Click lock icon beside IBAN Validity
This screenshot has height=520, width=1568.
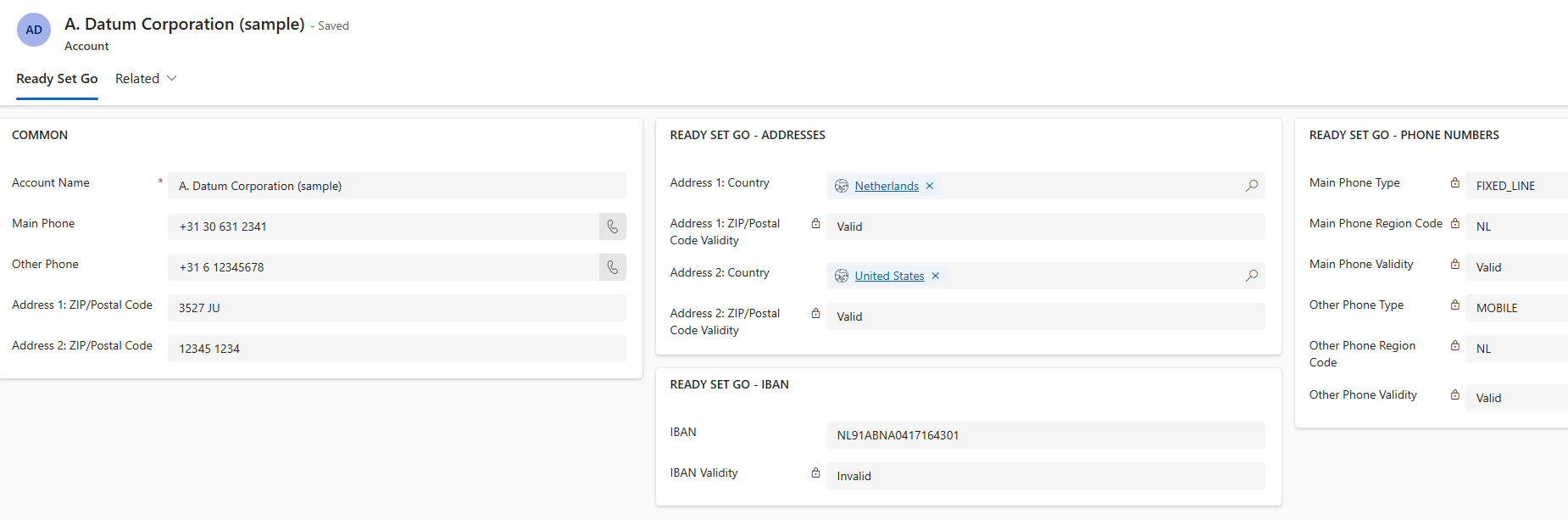[815, 472]
